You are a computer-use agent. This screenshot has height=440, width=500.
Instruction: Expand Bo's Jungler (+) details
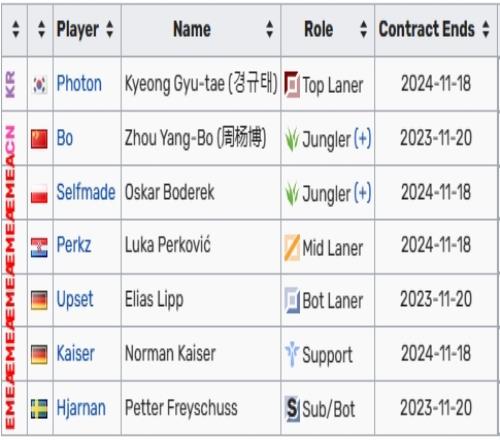point(362,138)
